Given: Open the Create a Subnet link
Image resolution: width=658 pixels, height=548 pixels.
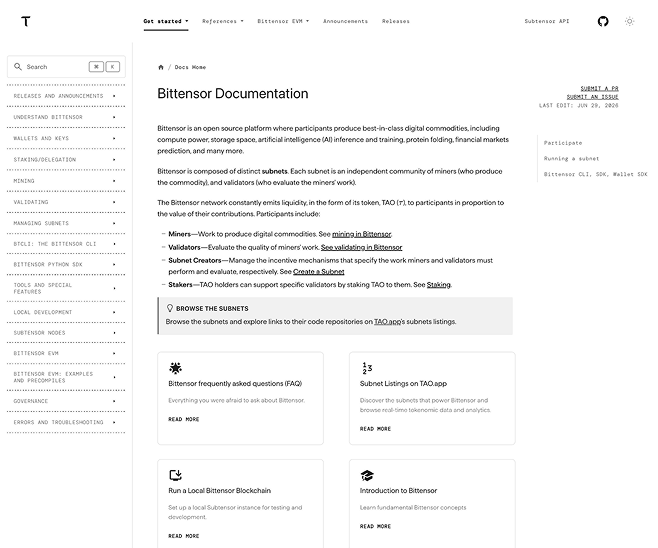Looking at the screenshot, I should (x=319, y=271).
